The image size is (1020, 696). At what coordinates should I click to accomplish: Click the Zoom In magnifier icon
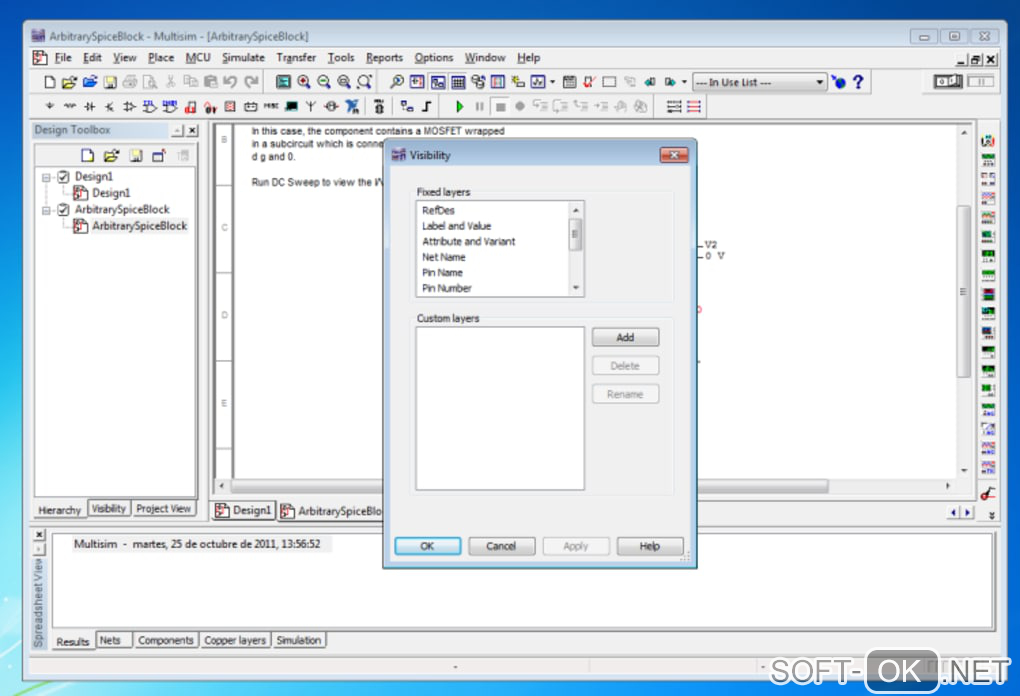tap(304, 82)
